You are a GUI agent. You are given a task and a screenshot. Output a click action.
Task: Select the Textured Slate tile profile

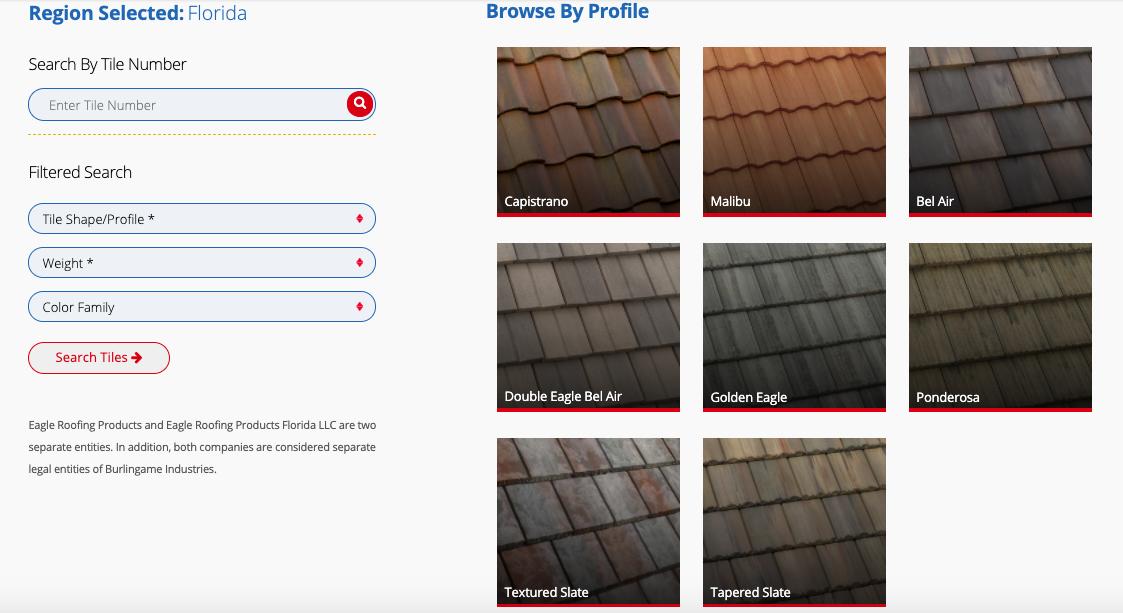pyautogui.click(x=588, y=522)
